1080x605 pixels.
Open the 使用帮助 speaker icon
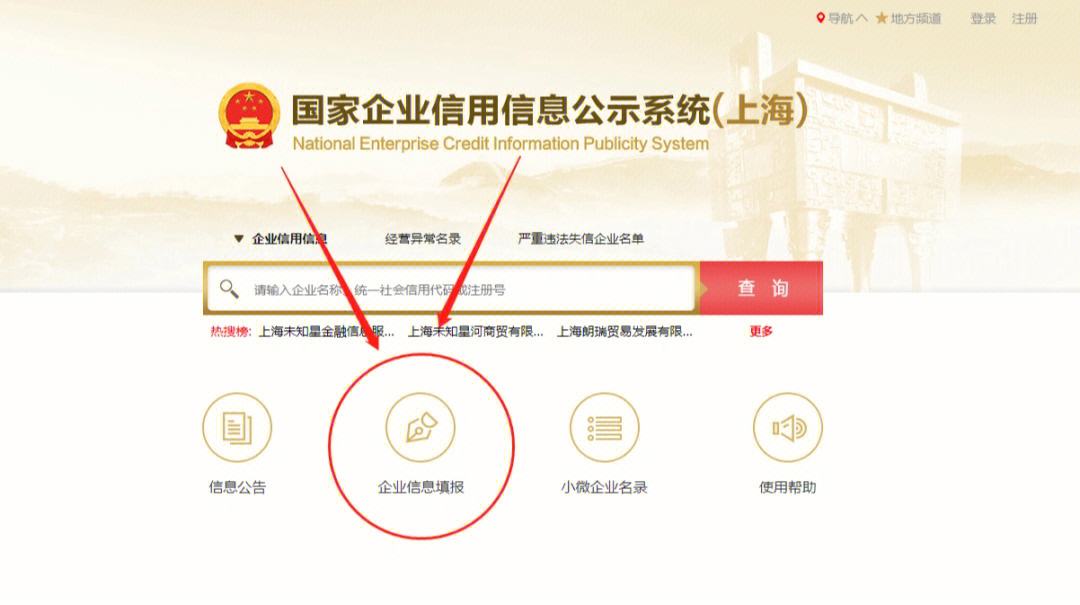tap(787, 427)
